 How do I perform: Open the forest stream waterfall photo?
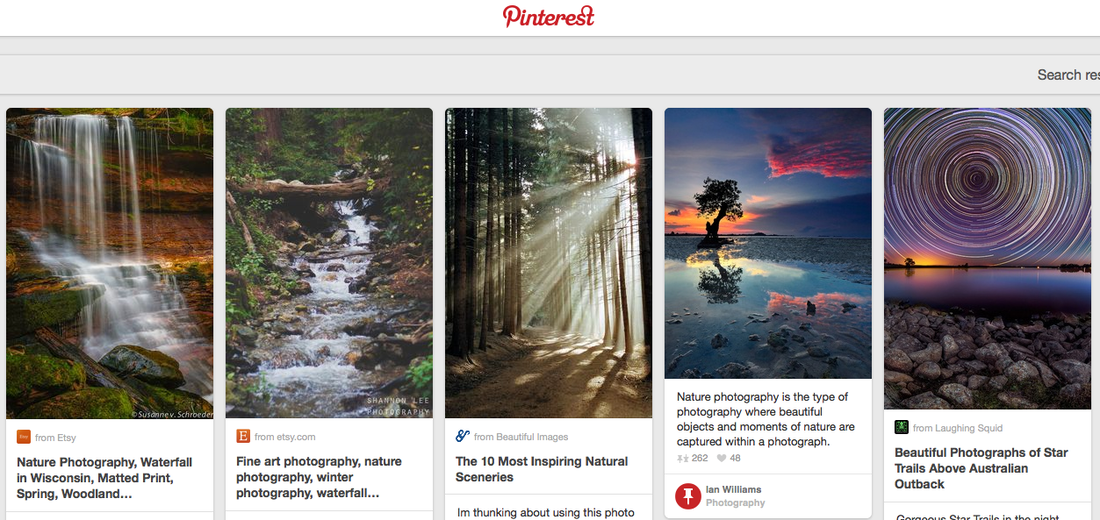pyautogui.click(x=329, y=263)
